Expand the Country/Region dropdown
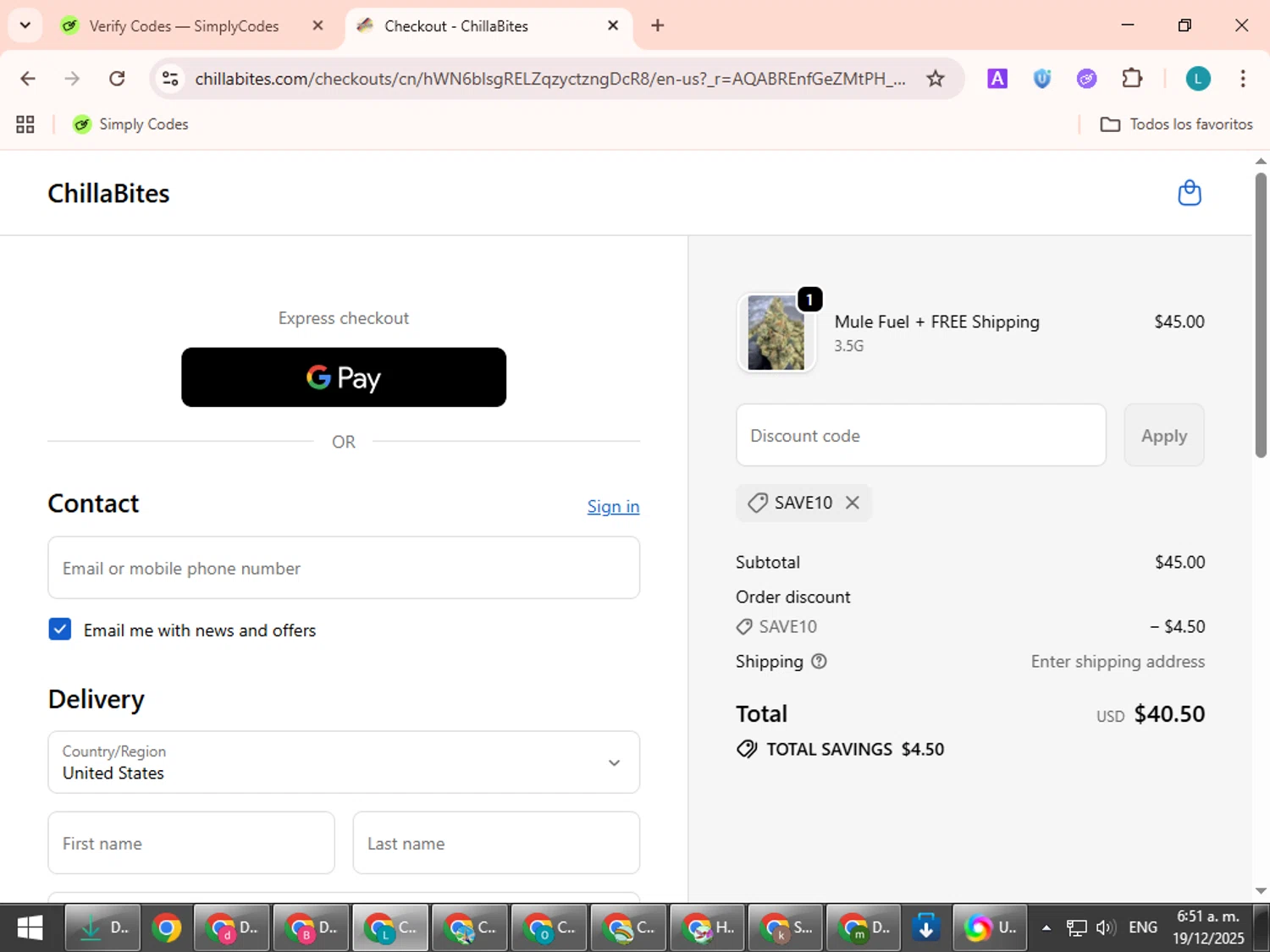Screen dimensions: 1270x952 344,762
